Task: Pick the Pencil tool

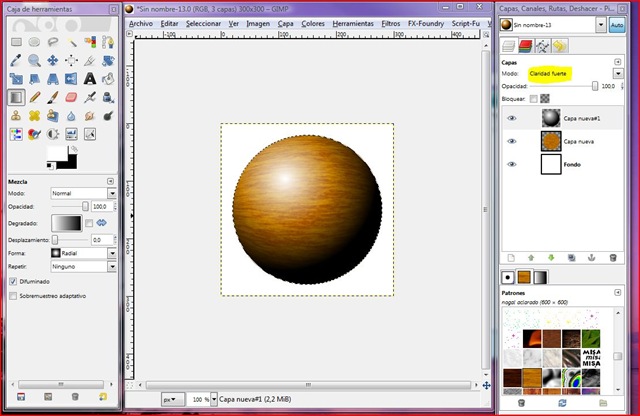Action: [35, 97]
